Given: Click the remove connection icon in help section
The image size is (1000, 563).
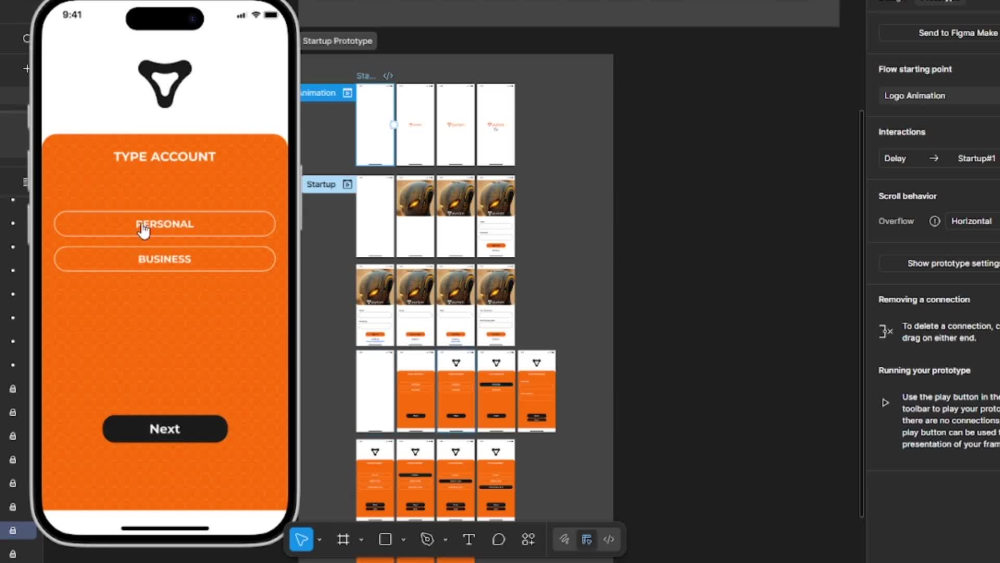Looking at the screenshot, I should (886, 332).
